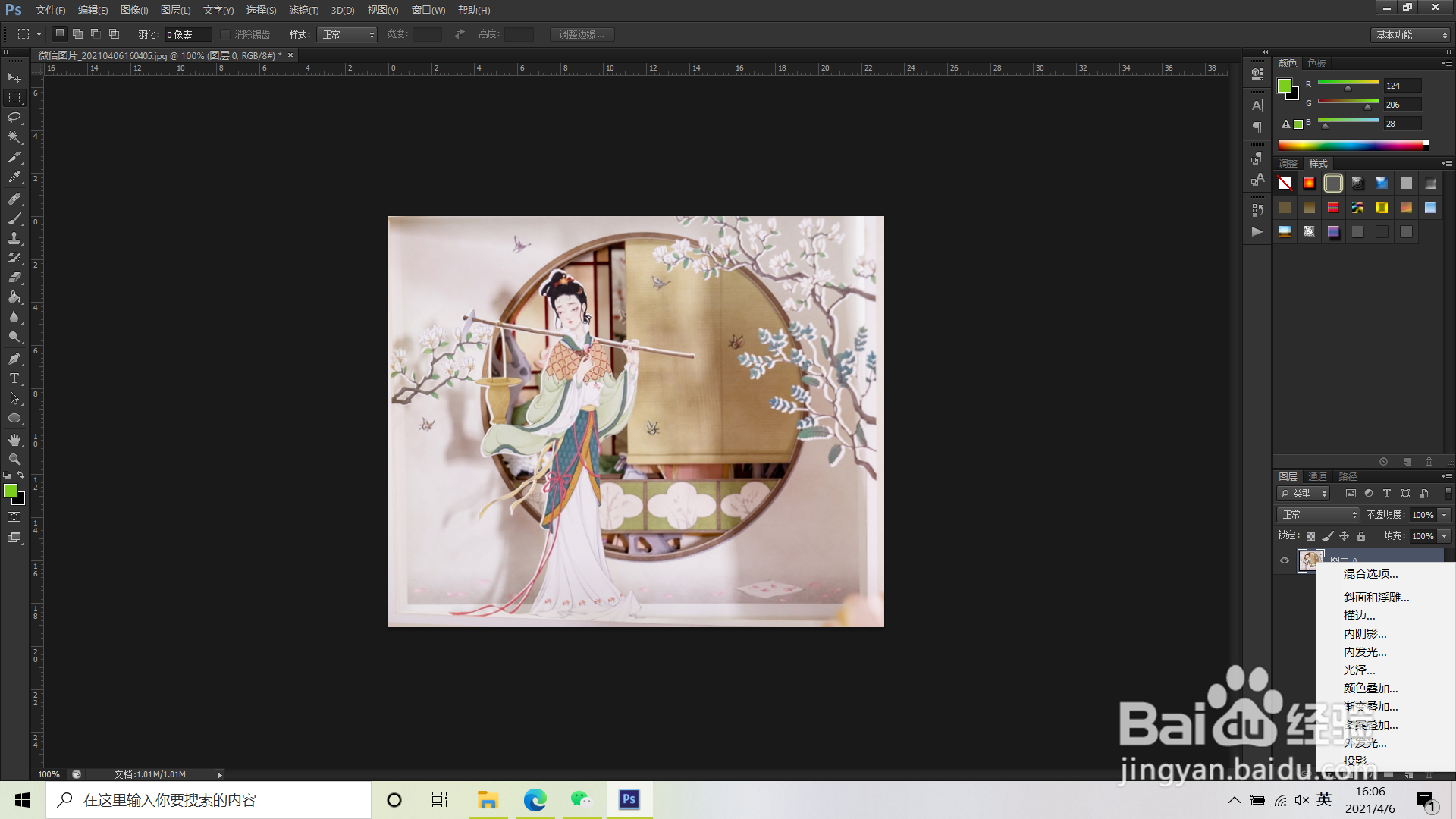Click the 调整边缘... button
The image size is (1456, 819).
click(x=582, y=34)
